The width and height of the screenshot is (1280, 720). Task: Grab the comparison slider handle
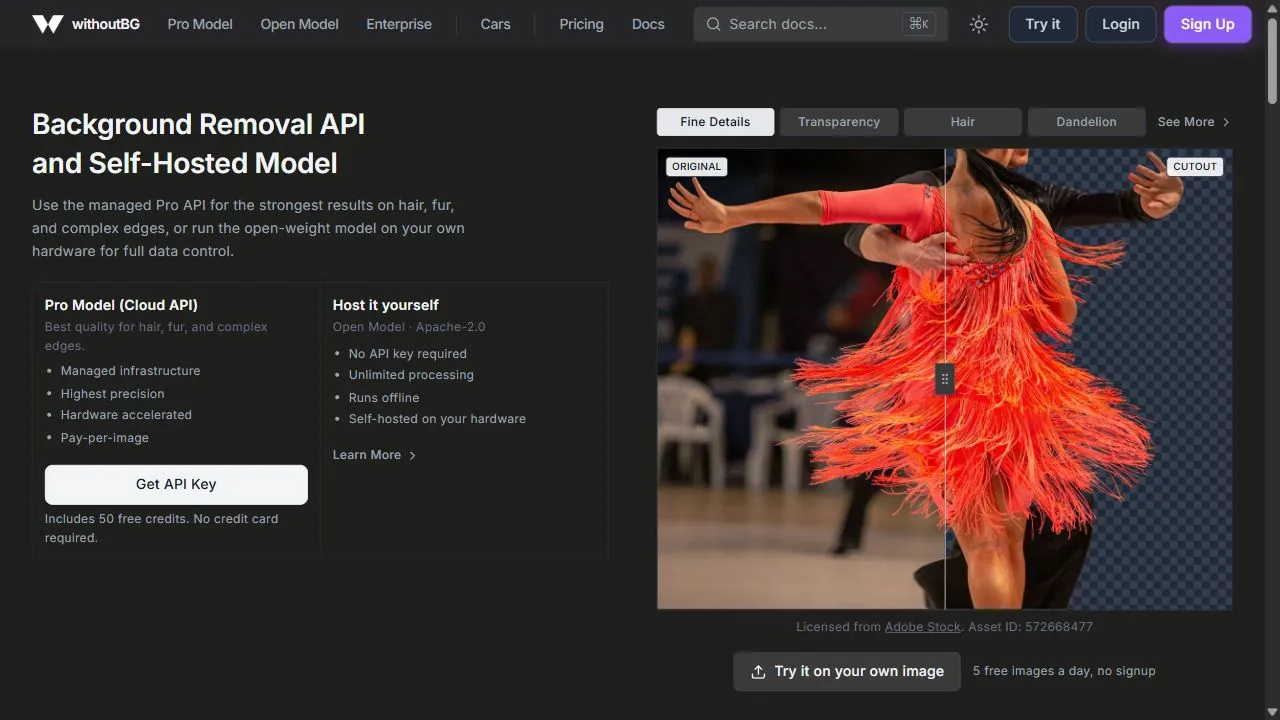point(945,379)
